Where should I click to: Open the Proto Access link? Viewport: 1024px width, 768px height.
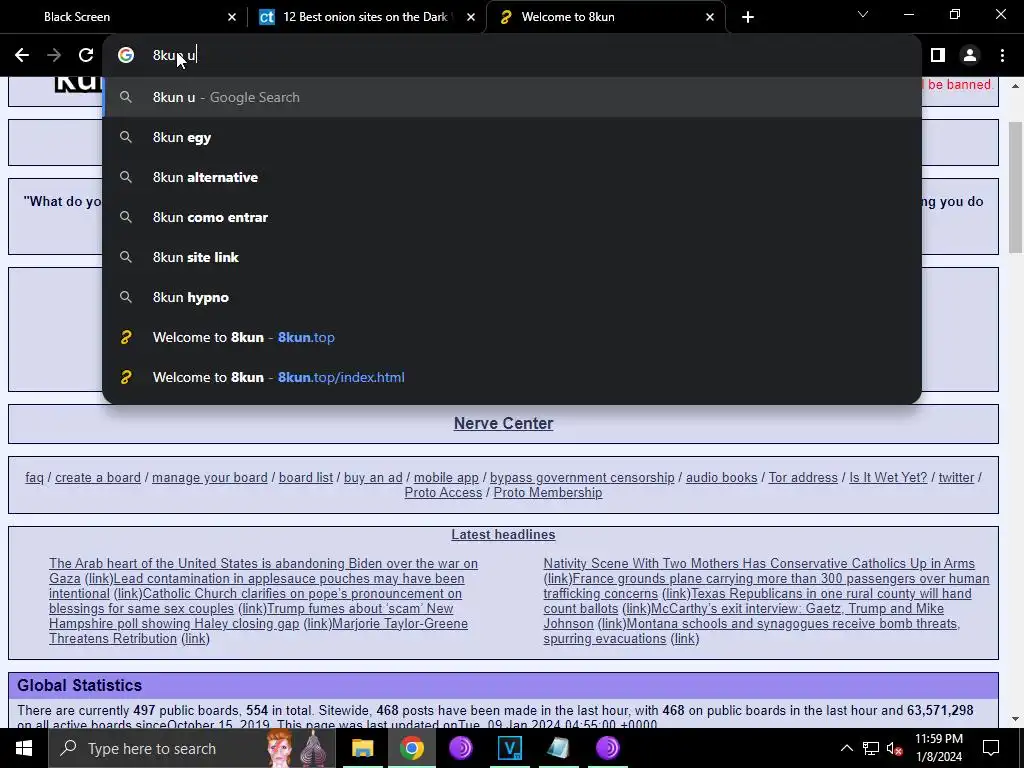tap(443, 492)
